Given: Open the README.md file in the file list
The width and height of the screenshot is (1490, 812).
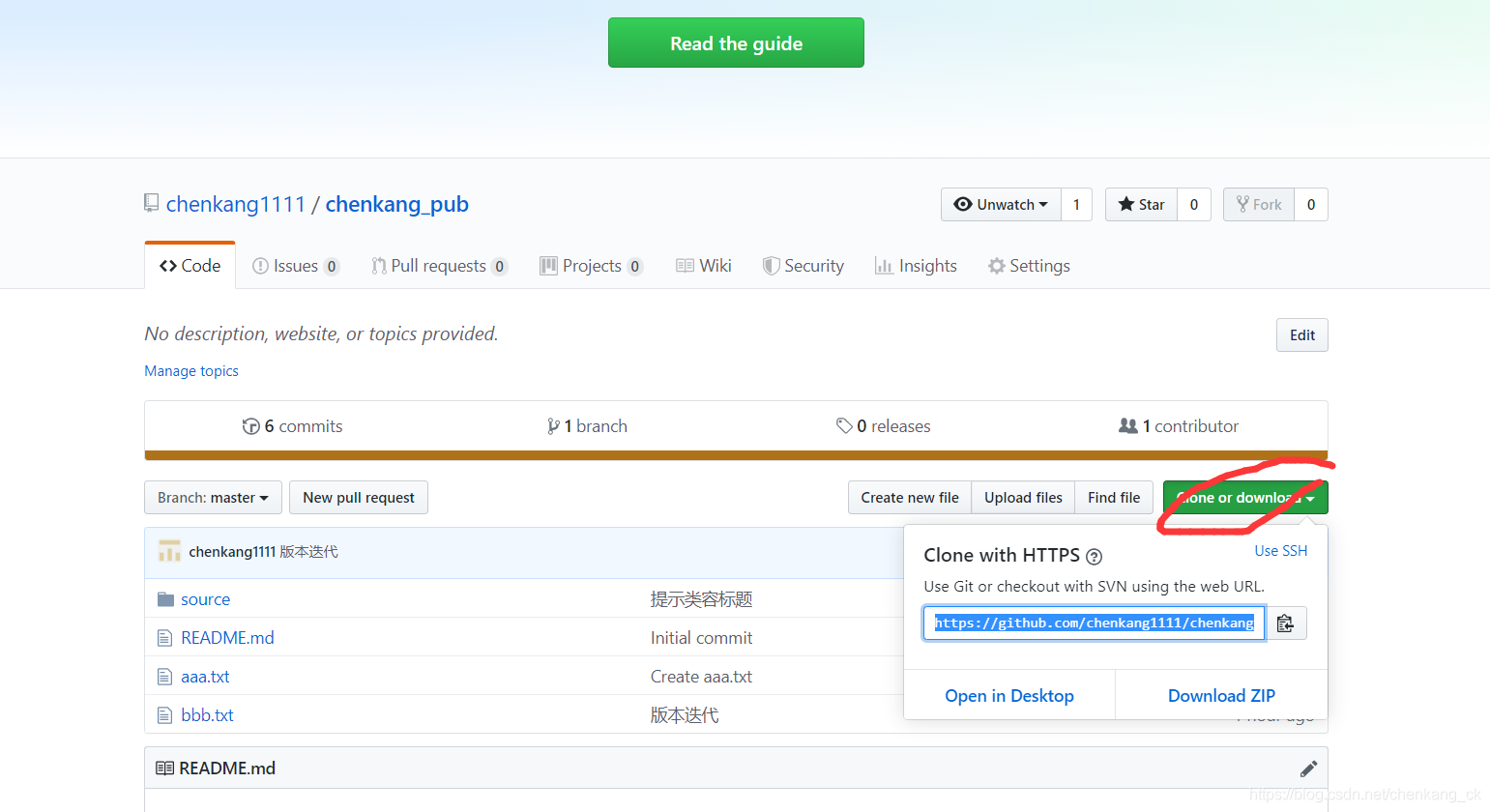Looking at the screenshot, I should (227, 638).
